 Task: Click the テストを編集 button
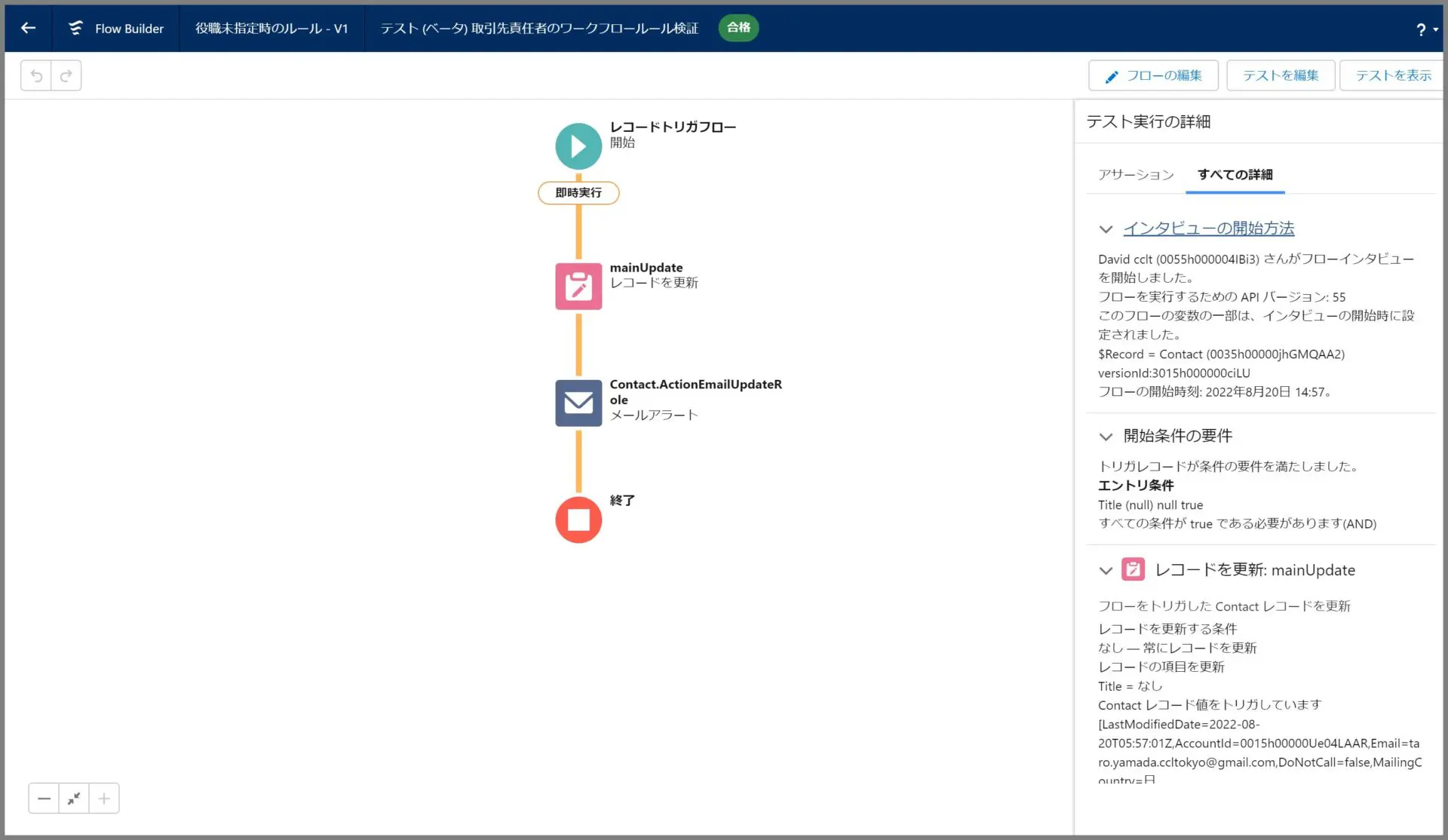click(x=1280, y=75)
